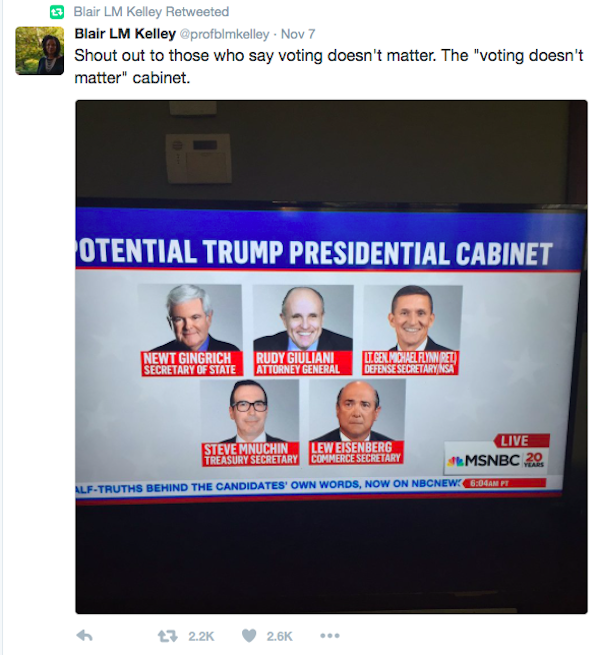
Task: Click the tweet text about voting
Action: pyautogui.click(x=329, y=66)
